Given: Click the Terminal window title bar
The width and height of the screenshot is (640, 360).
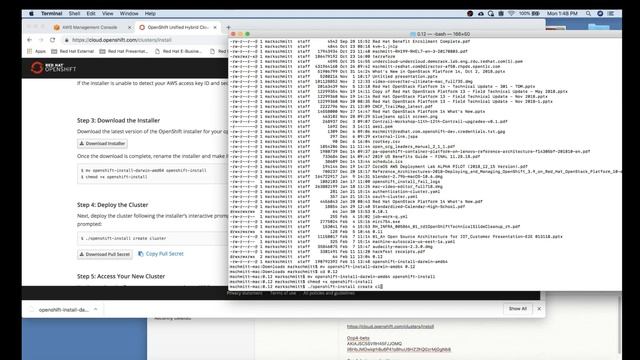Looking at the screenshot, I should click(x=424, y=34).
